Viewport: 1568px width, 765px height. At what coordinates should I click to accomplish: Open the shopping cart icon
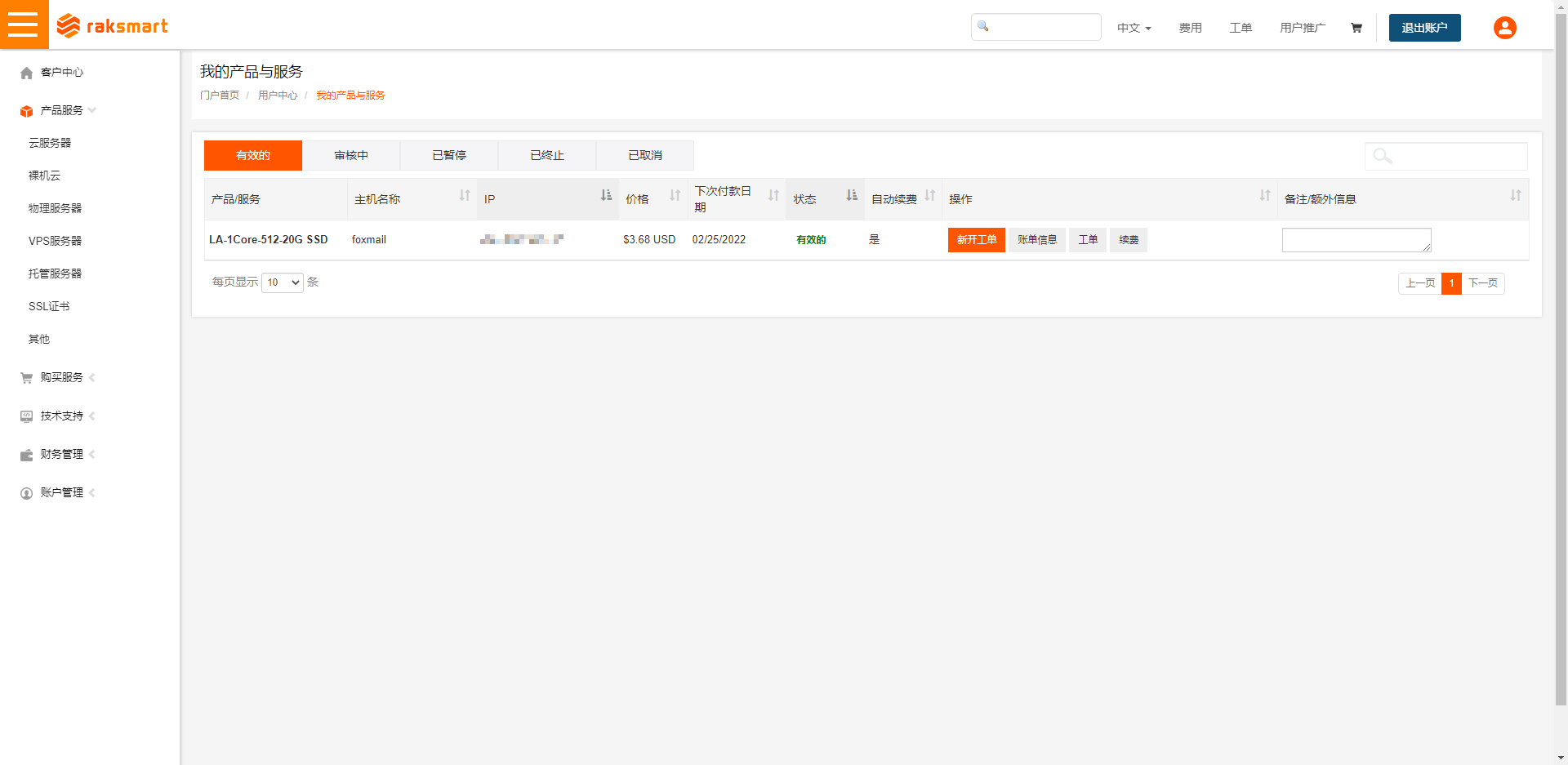(1356, 28)
